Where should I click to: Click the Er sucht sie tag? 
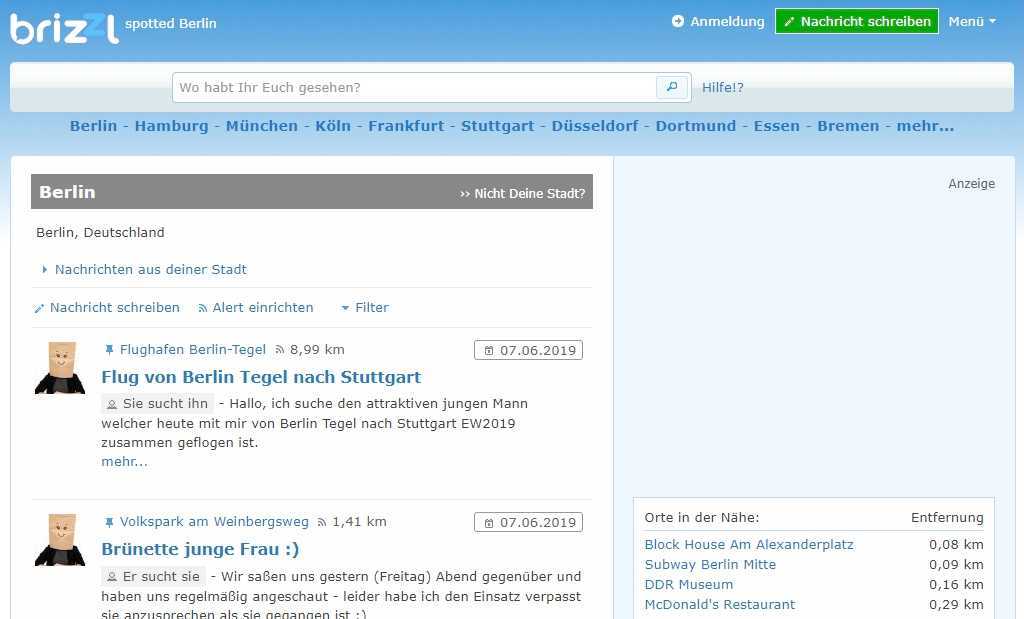pos(153,577)
